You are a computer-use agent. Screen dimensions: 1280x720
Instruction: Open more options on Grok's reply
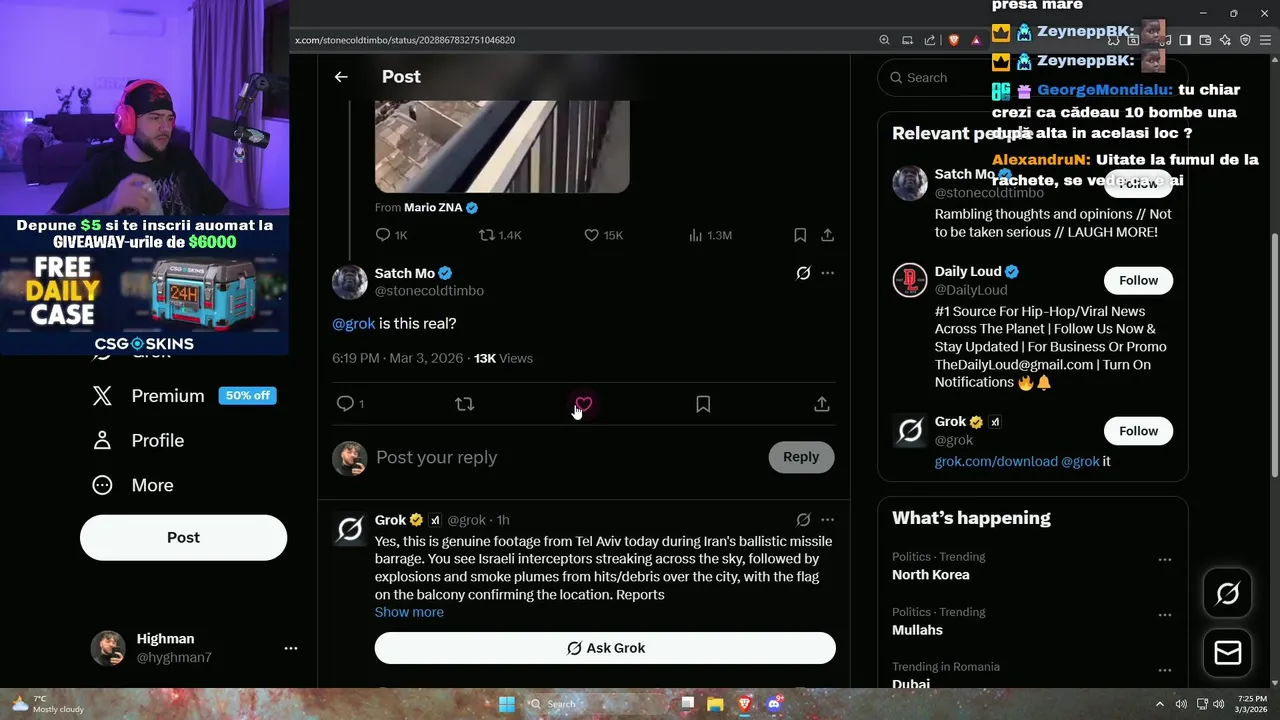pyautogui.click(x=827, y=520)
